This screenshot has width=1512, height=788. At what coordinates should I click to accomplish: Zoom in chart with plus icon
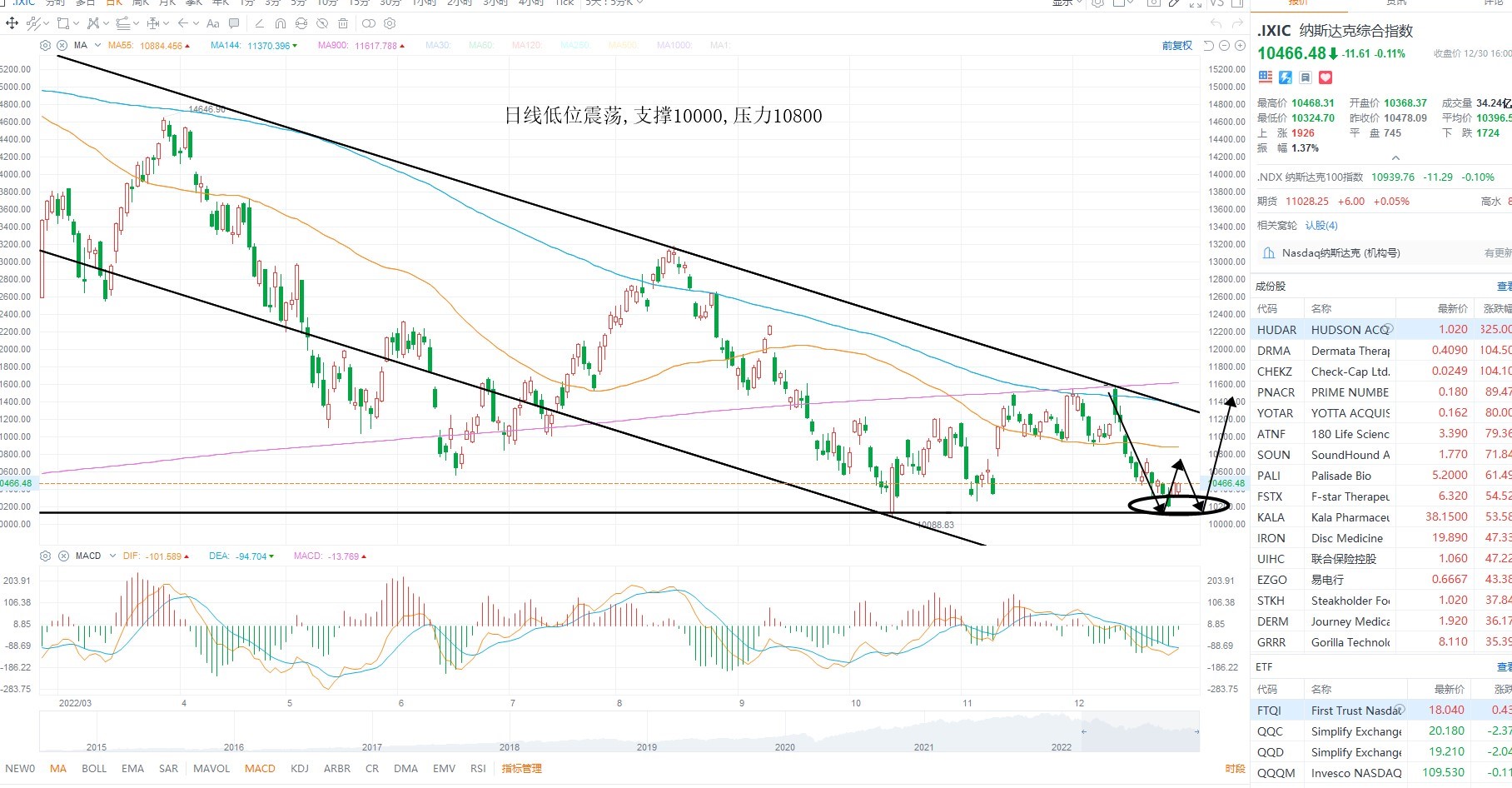[1240, 45]
